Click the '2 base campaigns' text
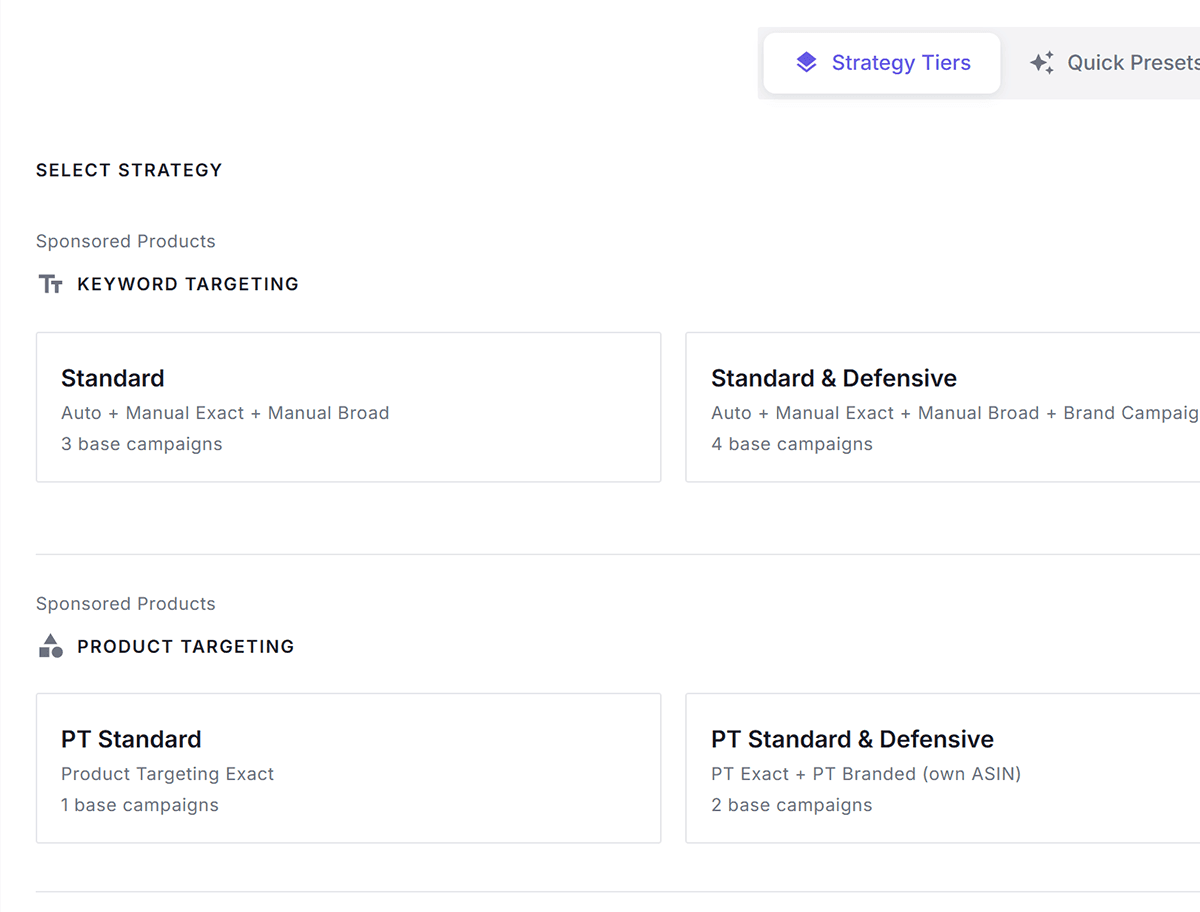The height and width of the screenshot is (912, 1200). tap(791, 805)
